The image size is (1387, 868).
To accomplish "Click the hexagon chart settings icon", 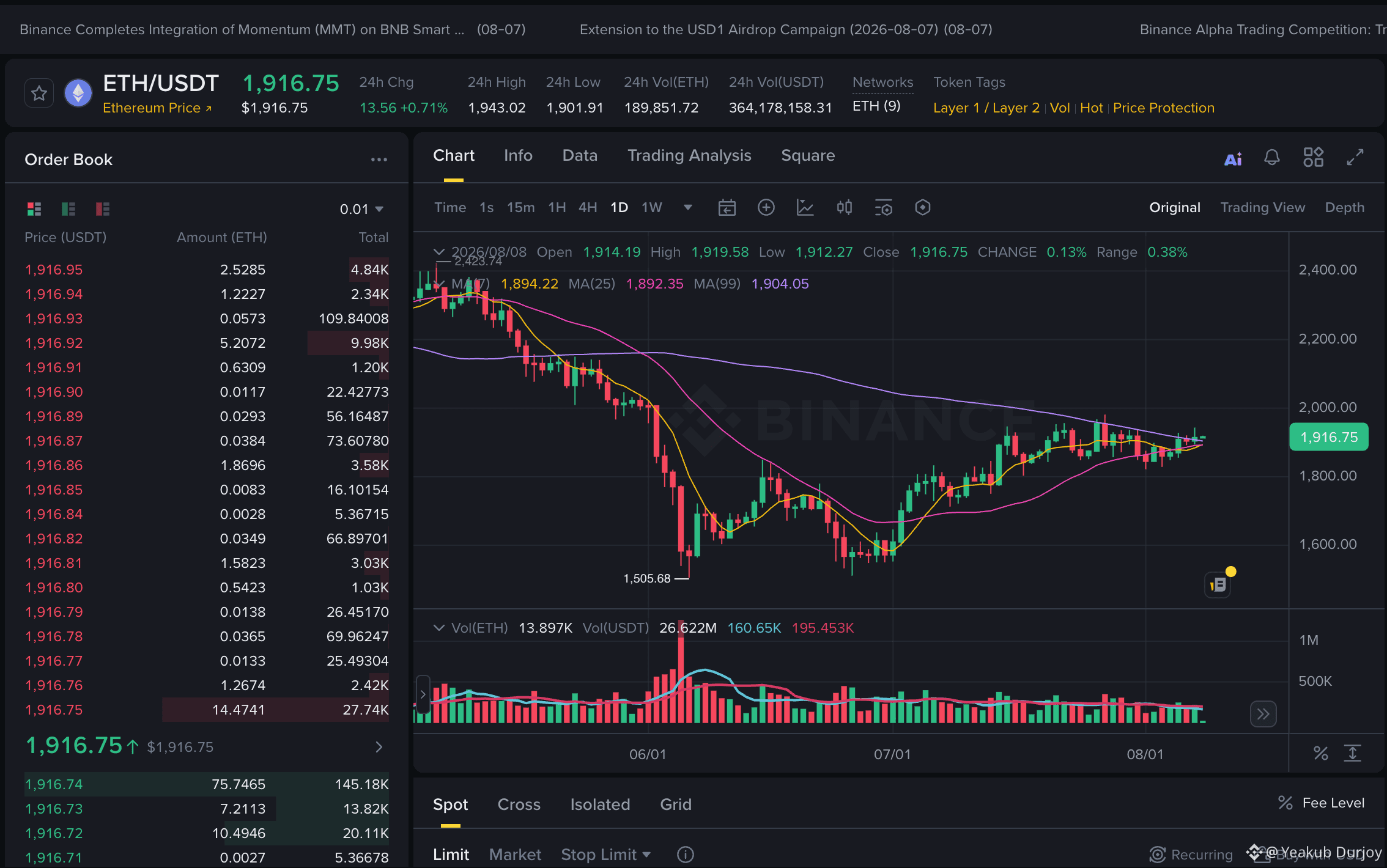I will tap(923, 207).
